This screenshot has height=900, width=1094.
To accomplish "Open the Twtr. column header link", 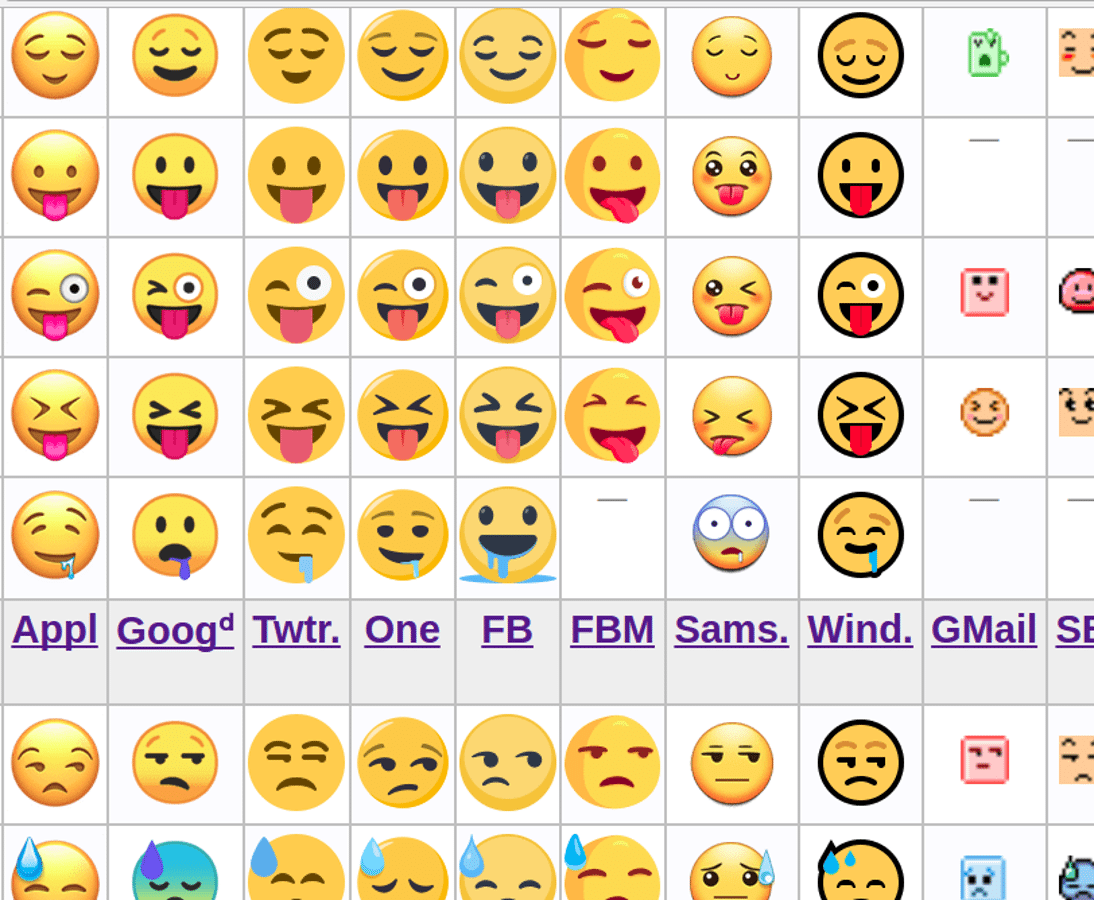I will tap(297, 630).
